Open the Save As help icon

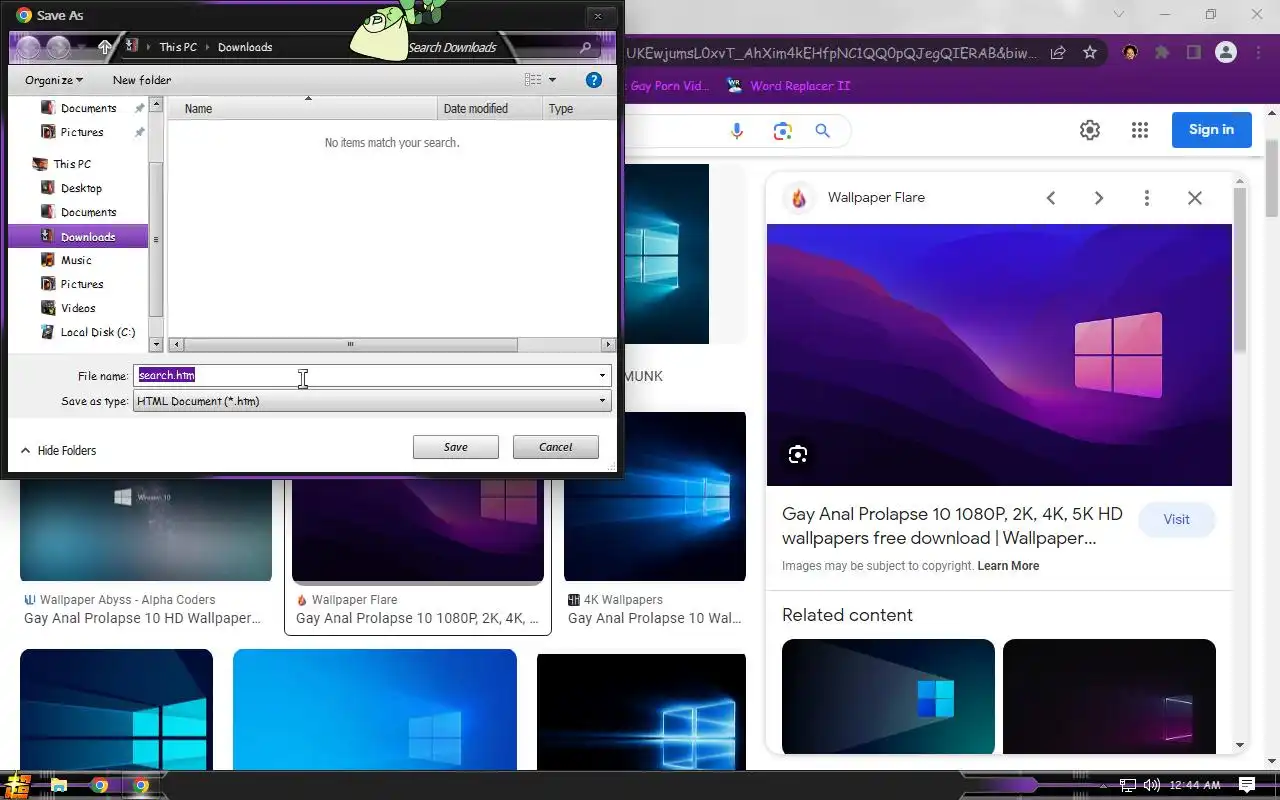(x=593, y=80)
